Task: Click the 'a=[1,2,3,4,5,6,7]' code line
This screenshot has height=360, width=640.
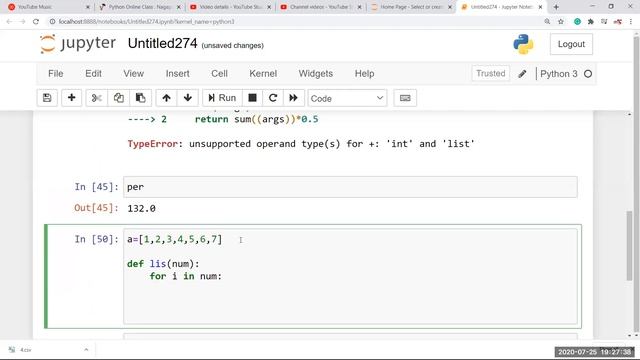Action: click(175, 239)
